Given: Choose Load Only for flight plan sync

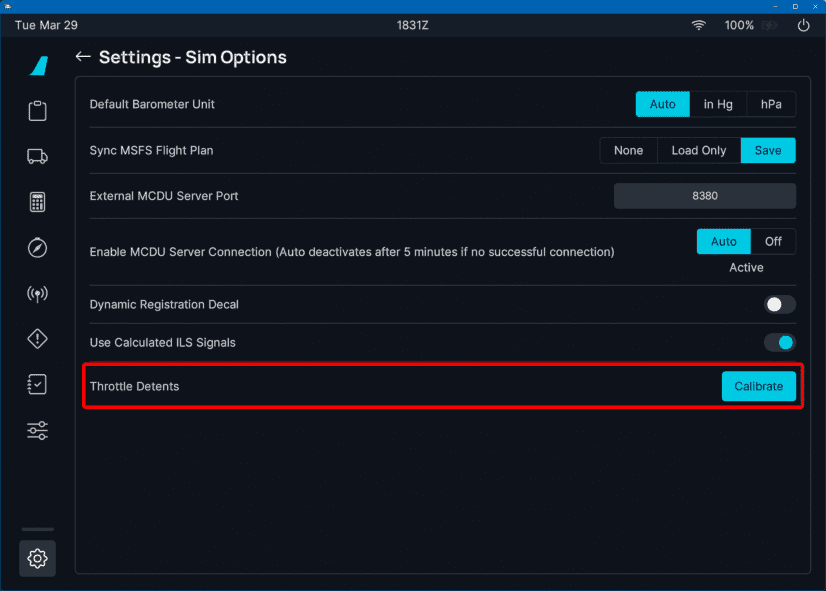Looking at the screenshot, I should (698, 150).
